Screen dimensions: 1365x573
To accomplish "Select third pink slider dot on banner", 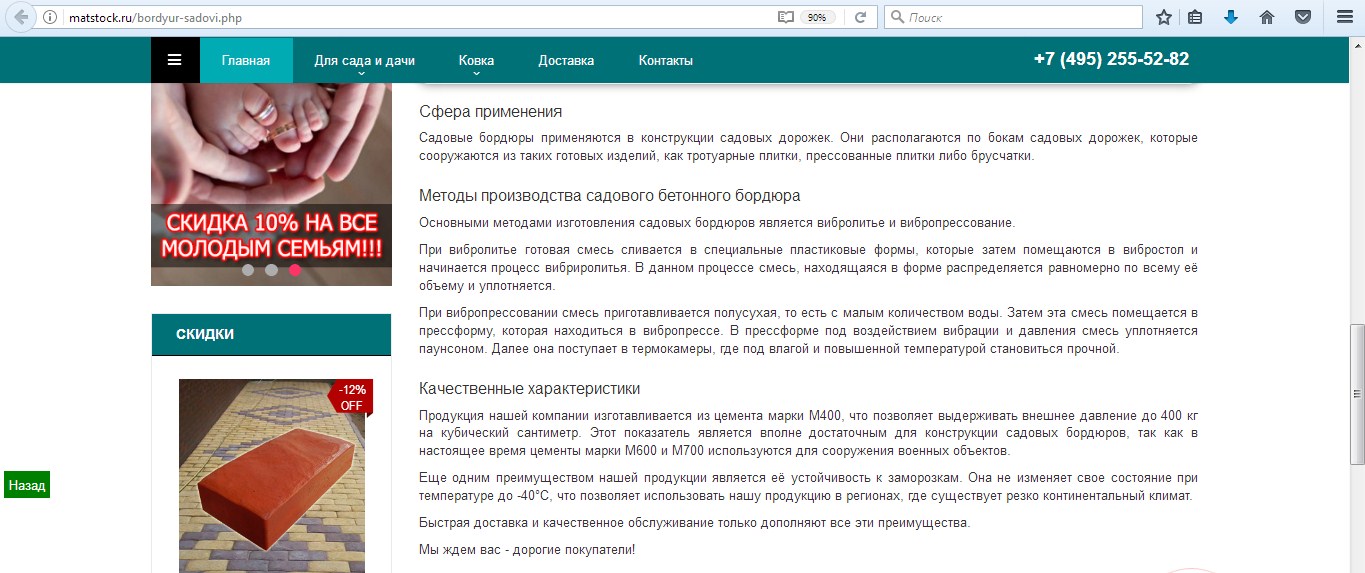I will click(295, 270).
